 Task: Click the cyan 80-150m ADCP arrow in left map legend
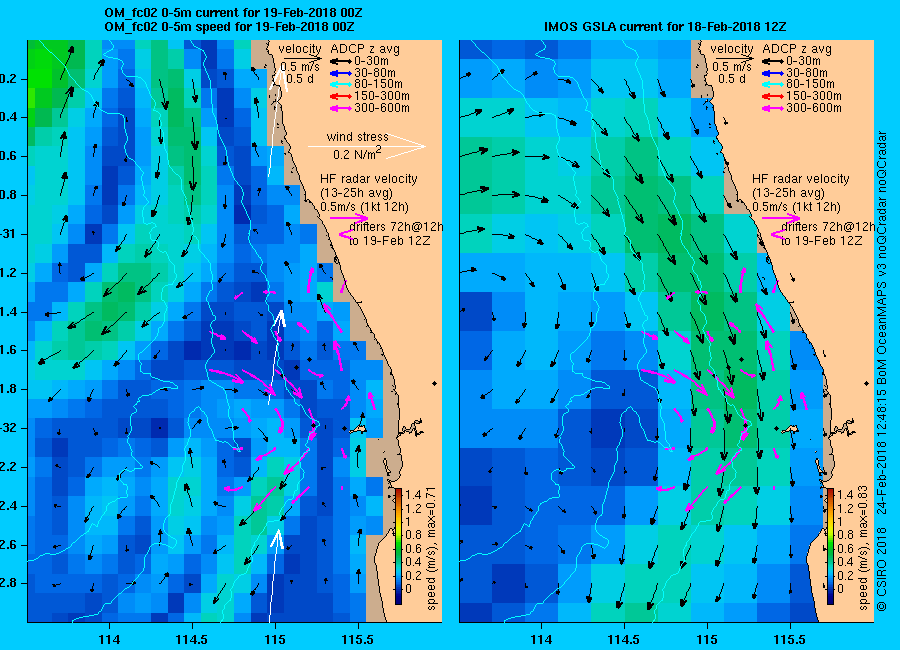[340, 84]
